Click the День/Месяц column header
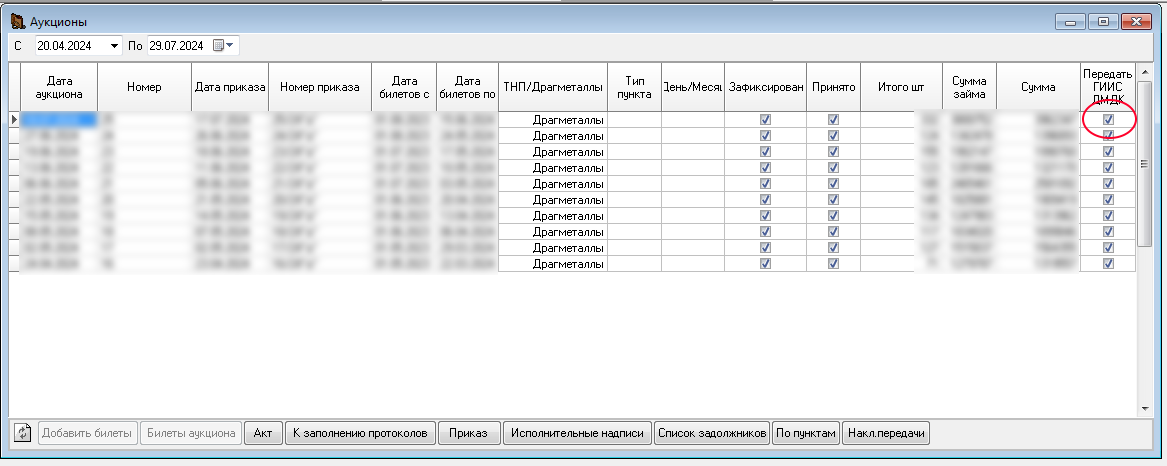 coord(692,87)
